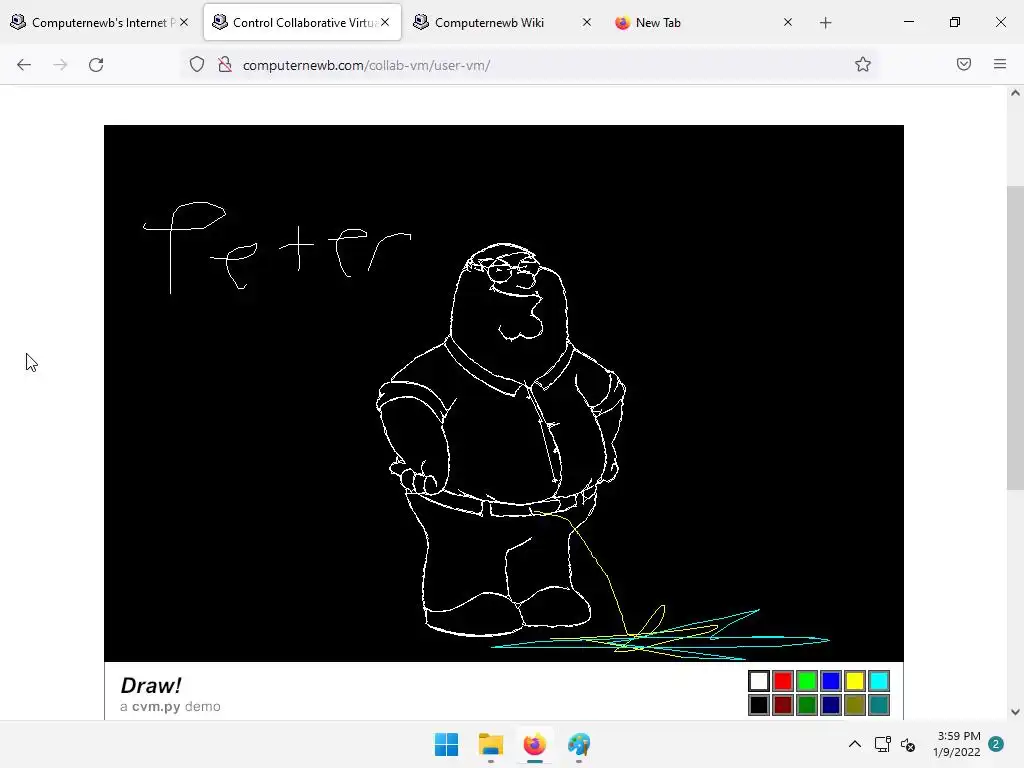Pick the bright blue color swatch

pyautogui.click(x=831, y=681)
